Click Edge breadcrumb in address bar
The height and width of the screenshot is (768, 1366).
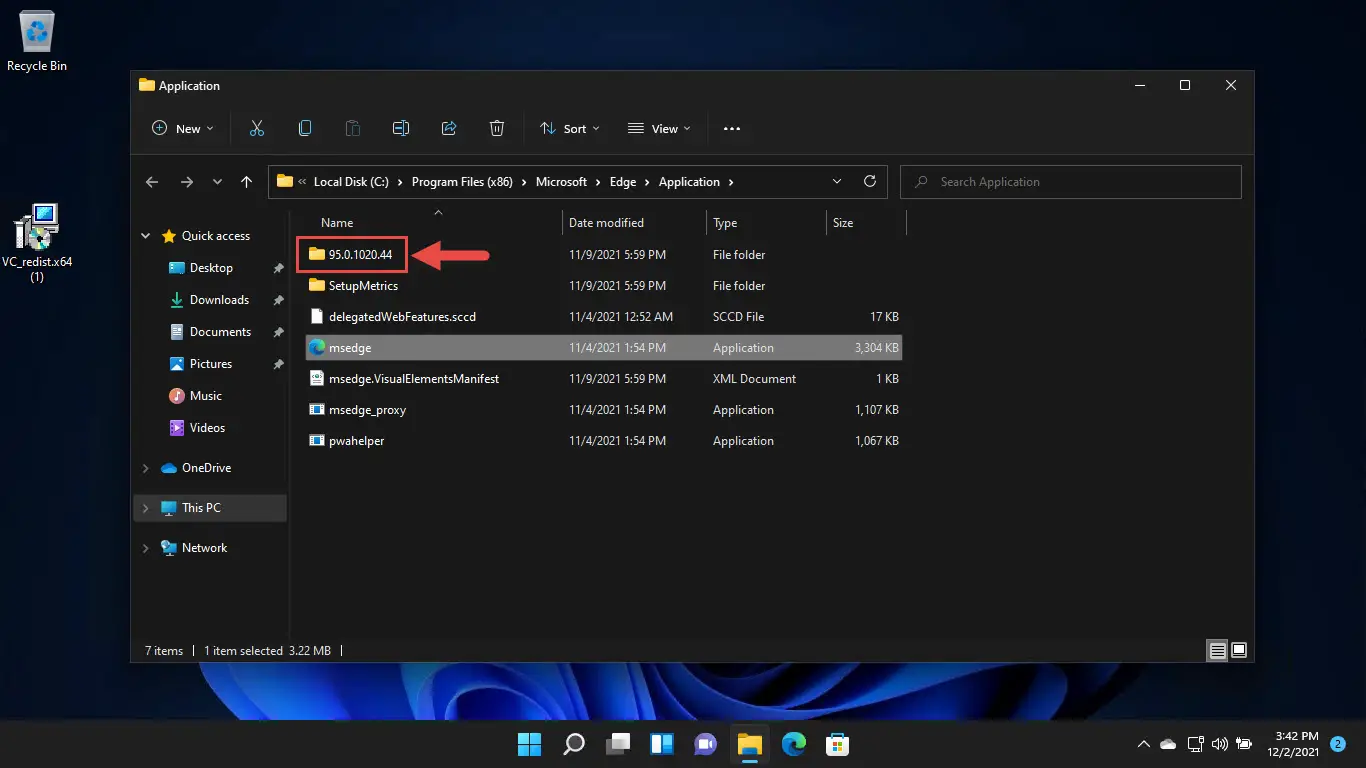(x=623, y=182)
